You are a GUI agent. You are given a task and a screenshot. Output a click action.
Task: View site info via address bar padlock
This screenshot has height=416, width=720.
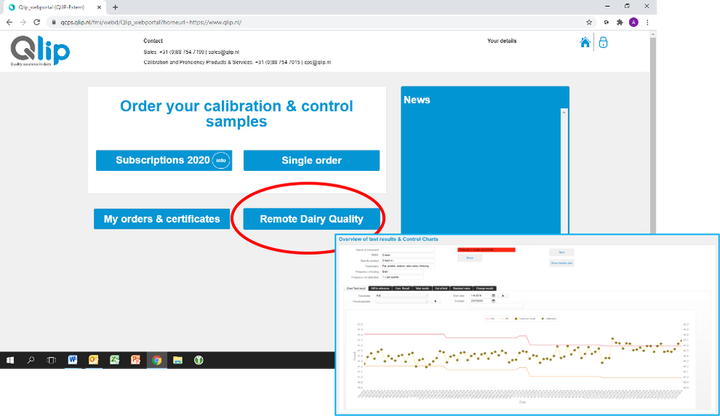(x=54, y=22)
